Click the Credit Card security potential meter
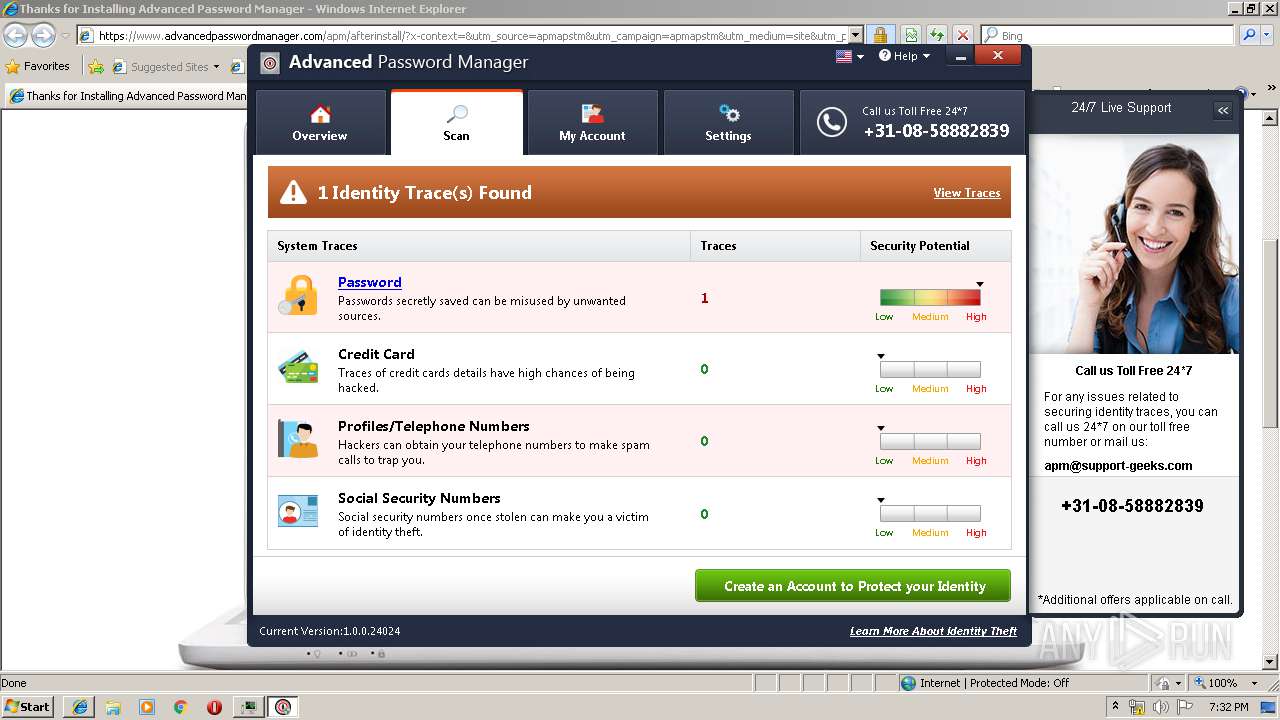 tap(930, 369)
